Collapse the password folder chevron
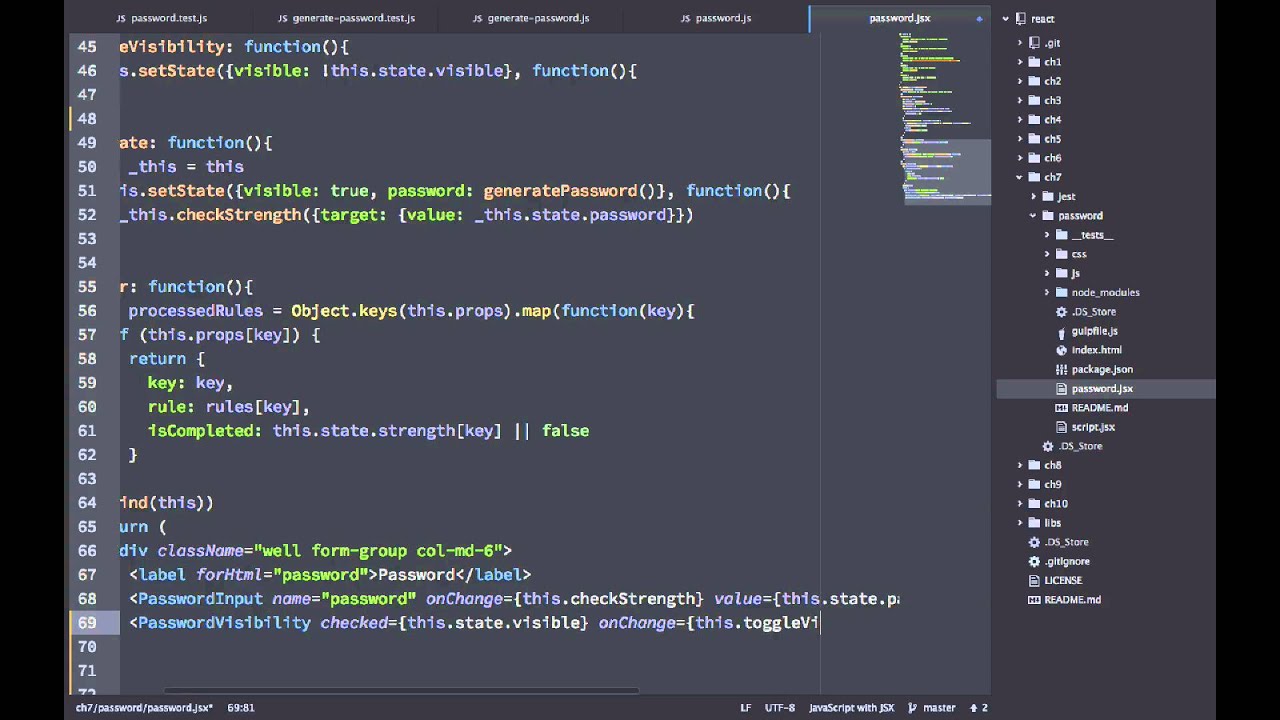This screenshot has width=1280, height=720. (x=1034, y=216)
